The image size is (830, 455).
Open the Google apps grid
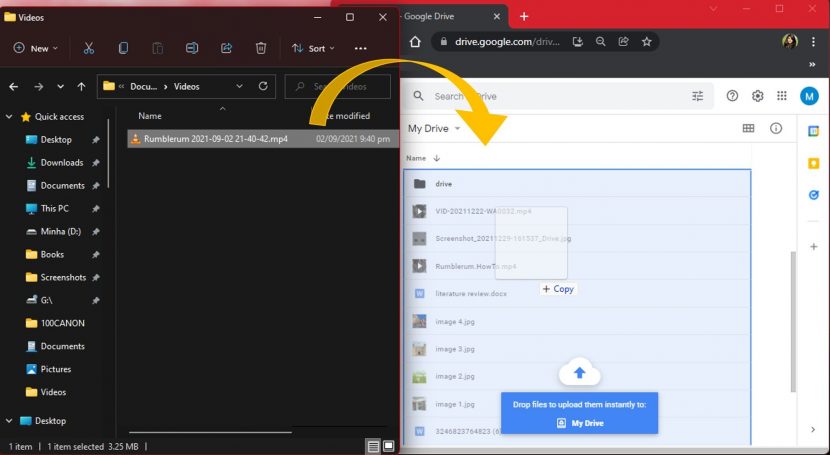click(x=782, y=96)
